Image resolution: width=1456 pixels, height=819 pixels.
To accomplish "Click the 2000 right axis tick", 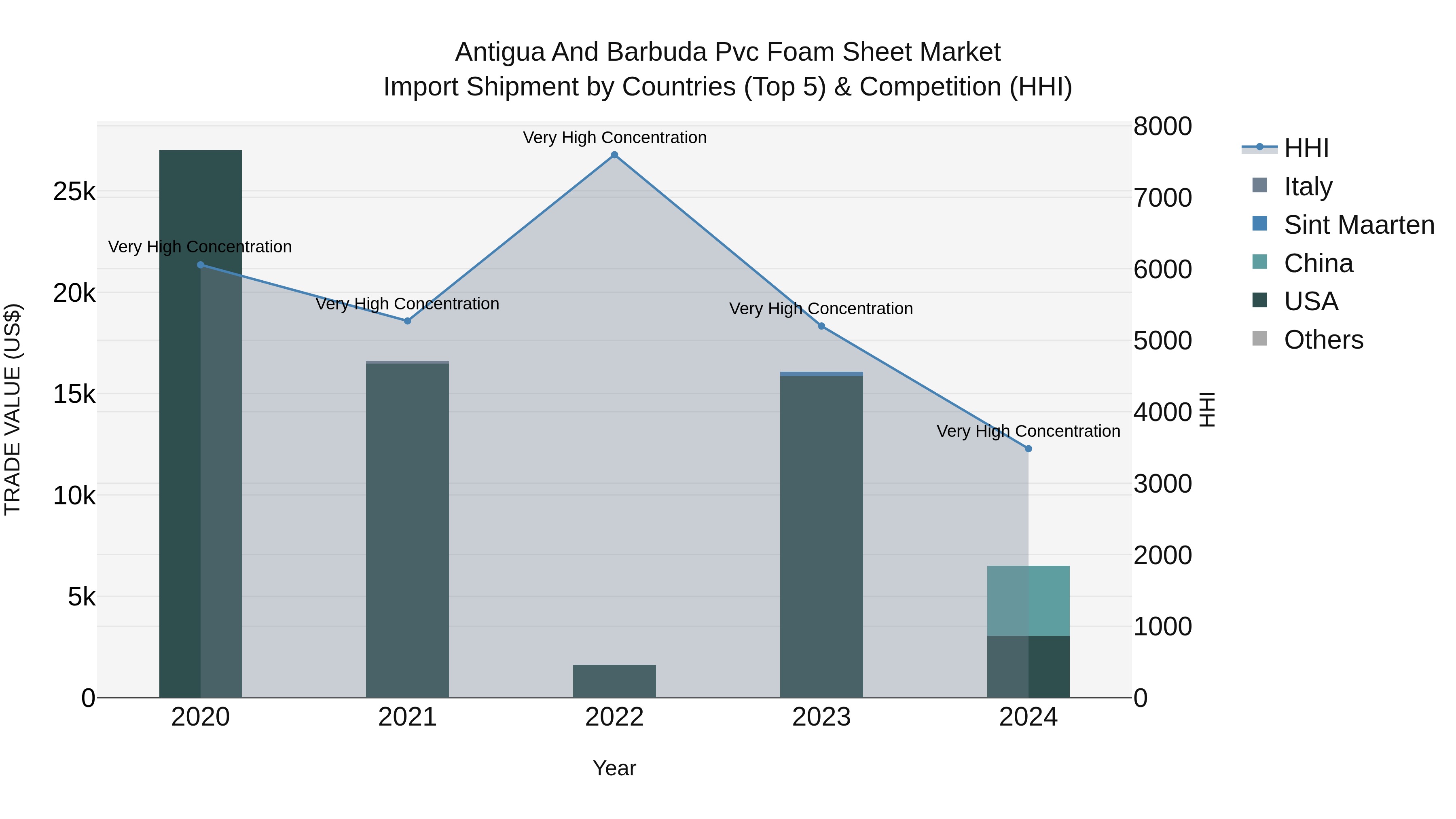I will point(1163,555).
